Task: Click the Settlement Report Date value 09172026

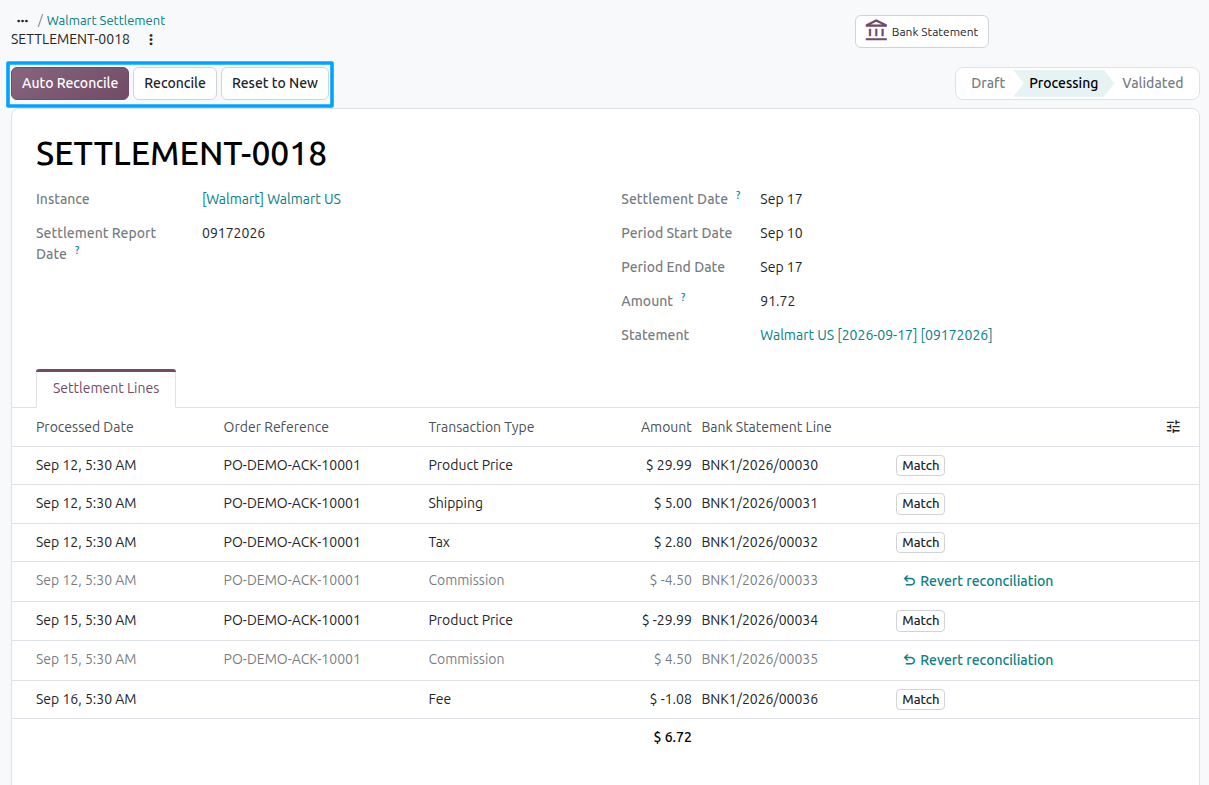Action: (x=233, y=233)
